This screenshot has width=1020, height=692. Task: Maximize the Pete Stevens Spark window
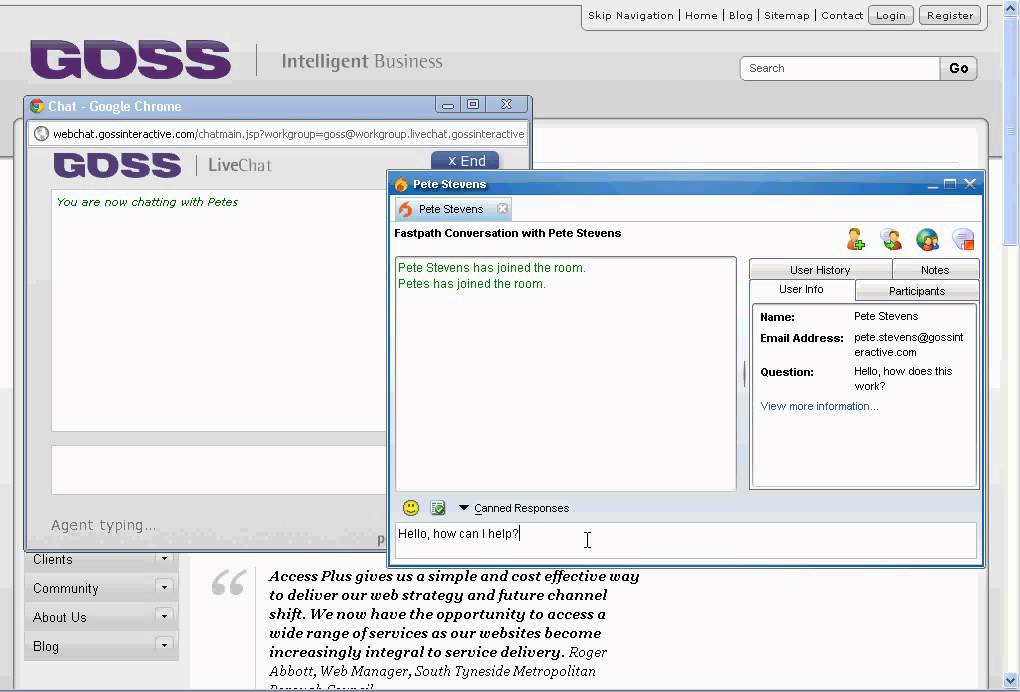coord(950,184)
